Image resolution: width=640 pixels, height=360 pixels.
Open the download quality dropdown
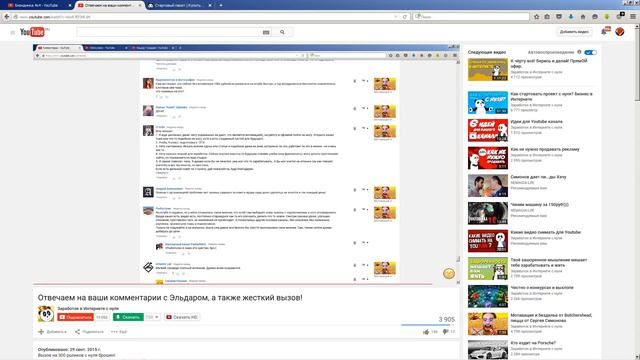(x=152, y=317)
